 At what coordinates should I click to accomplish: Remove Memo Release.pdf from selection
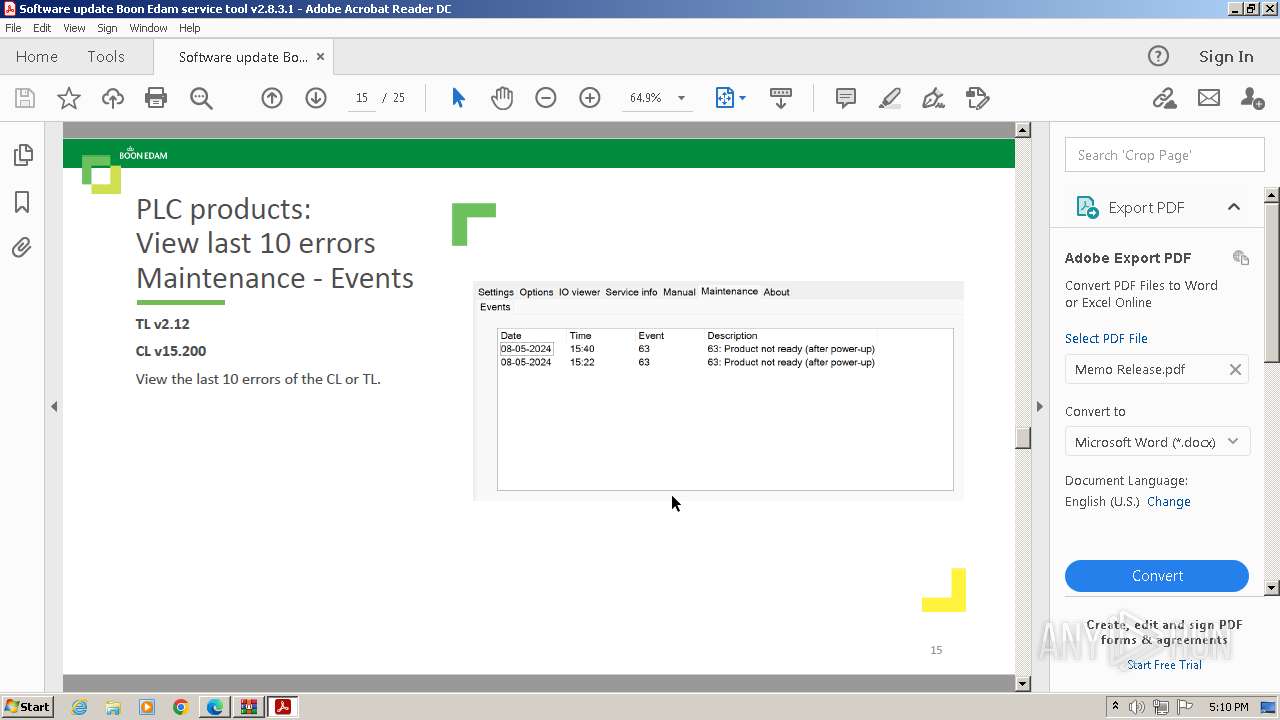1235,369
